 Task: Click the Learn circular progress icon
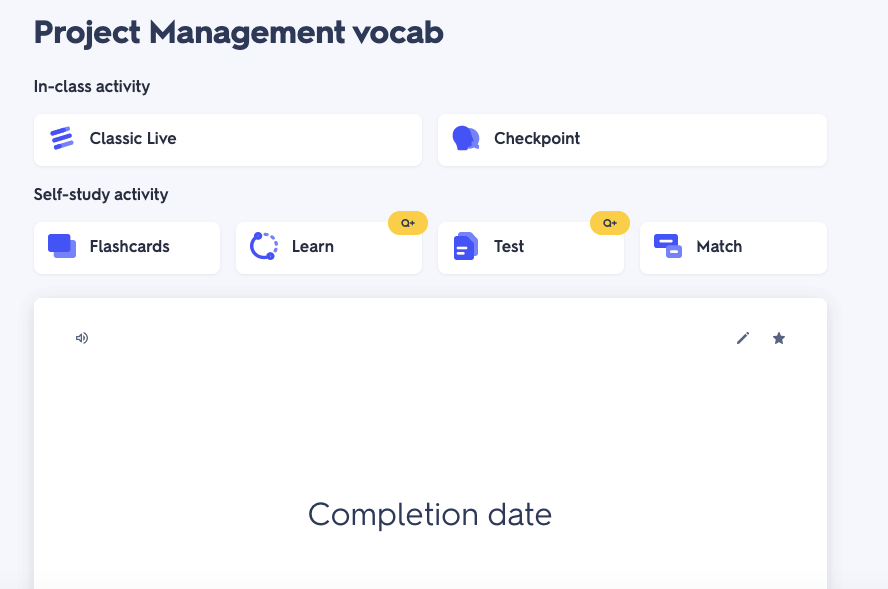(x=264, y=246)
